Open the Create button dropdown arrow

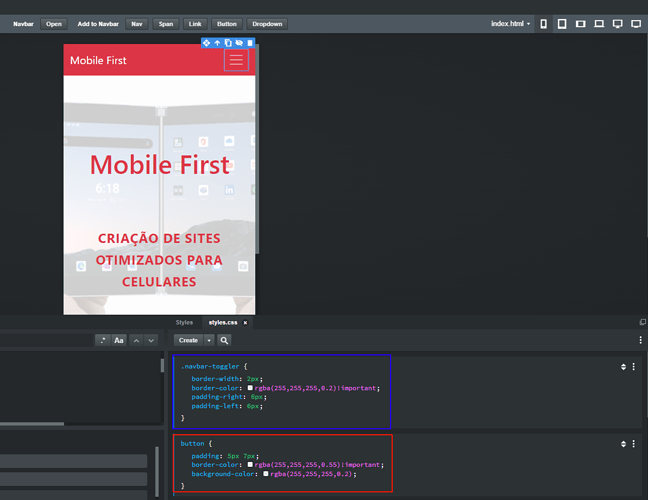pyautogui.click(x=209, y=340)
